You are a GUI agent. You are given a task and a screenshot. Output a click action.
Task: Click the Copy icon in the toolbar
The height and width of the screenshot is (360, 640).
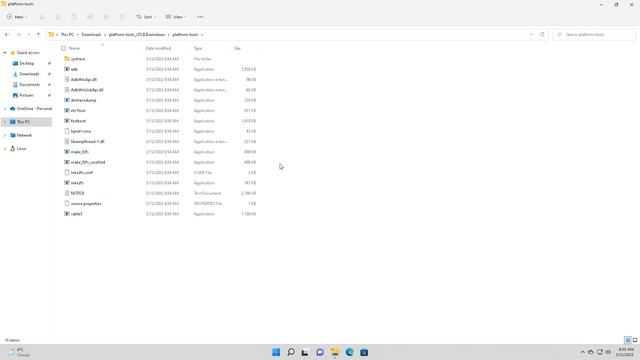point(58,17)
